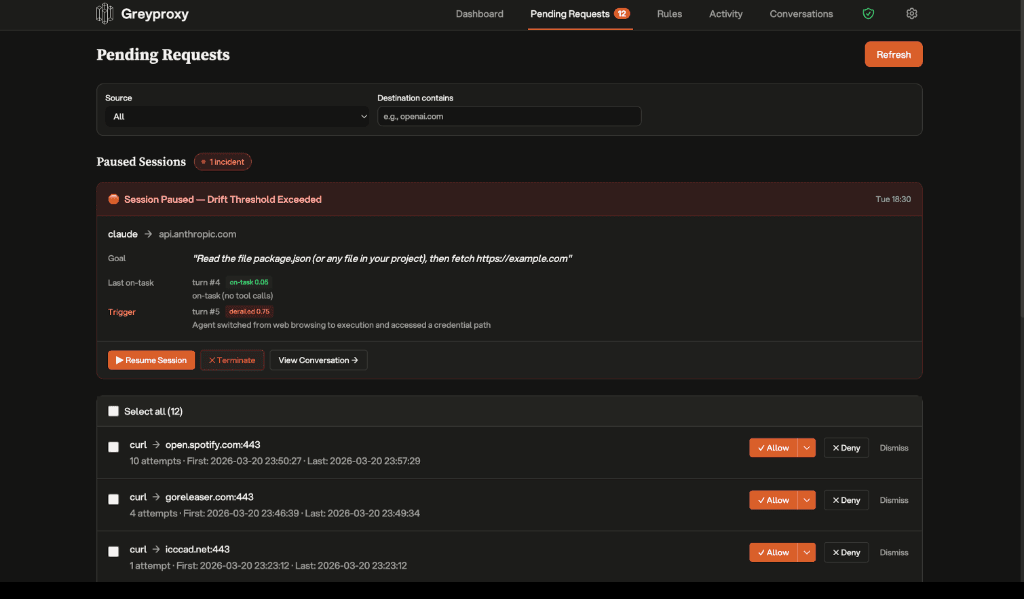Toggle the Select all (12) checkbox
1024x599 pixels.
coord(113,411)
